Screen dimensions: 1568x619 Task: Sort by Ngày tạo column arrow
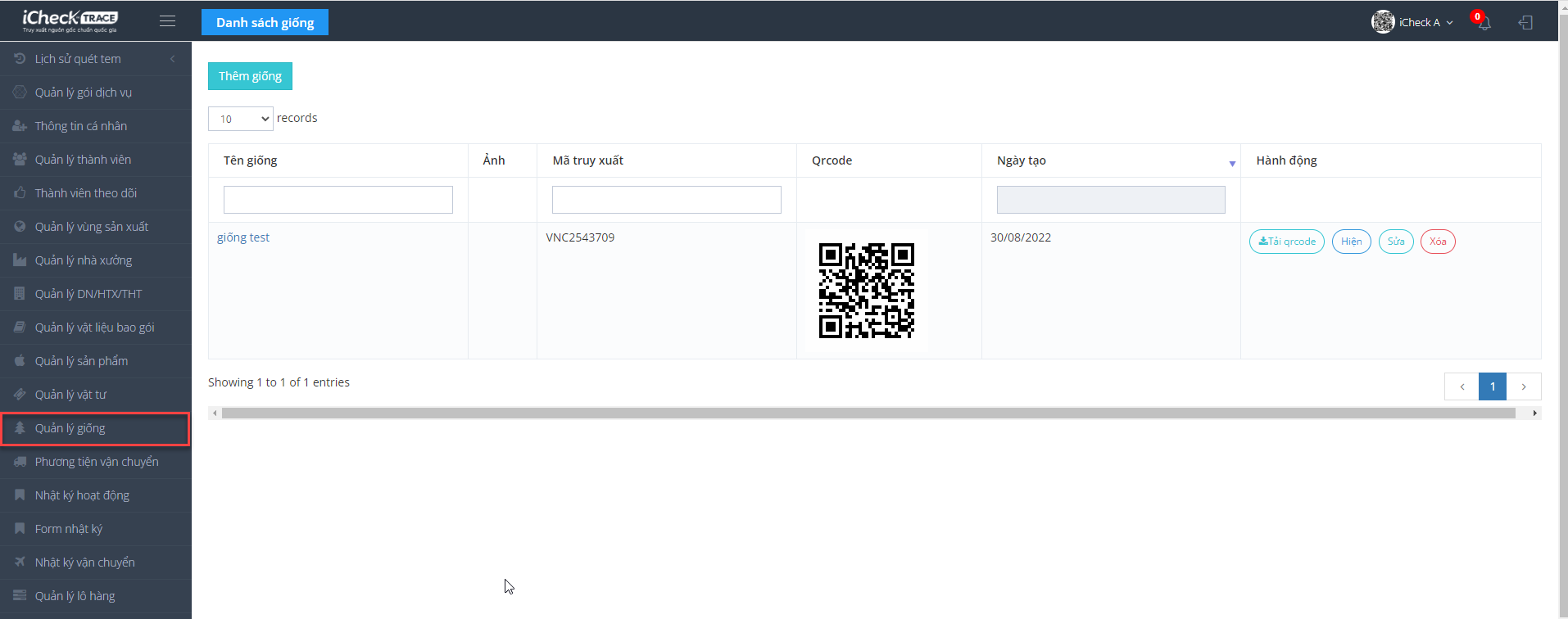[x=1232, y=164]
